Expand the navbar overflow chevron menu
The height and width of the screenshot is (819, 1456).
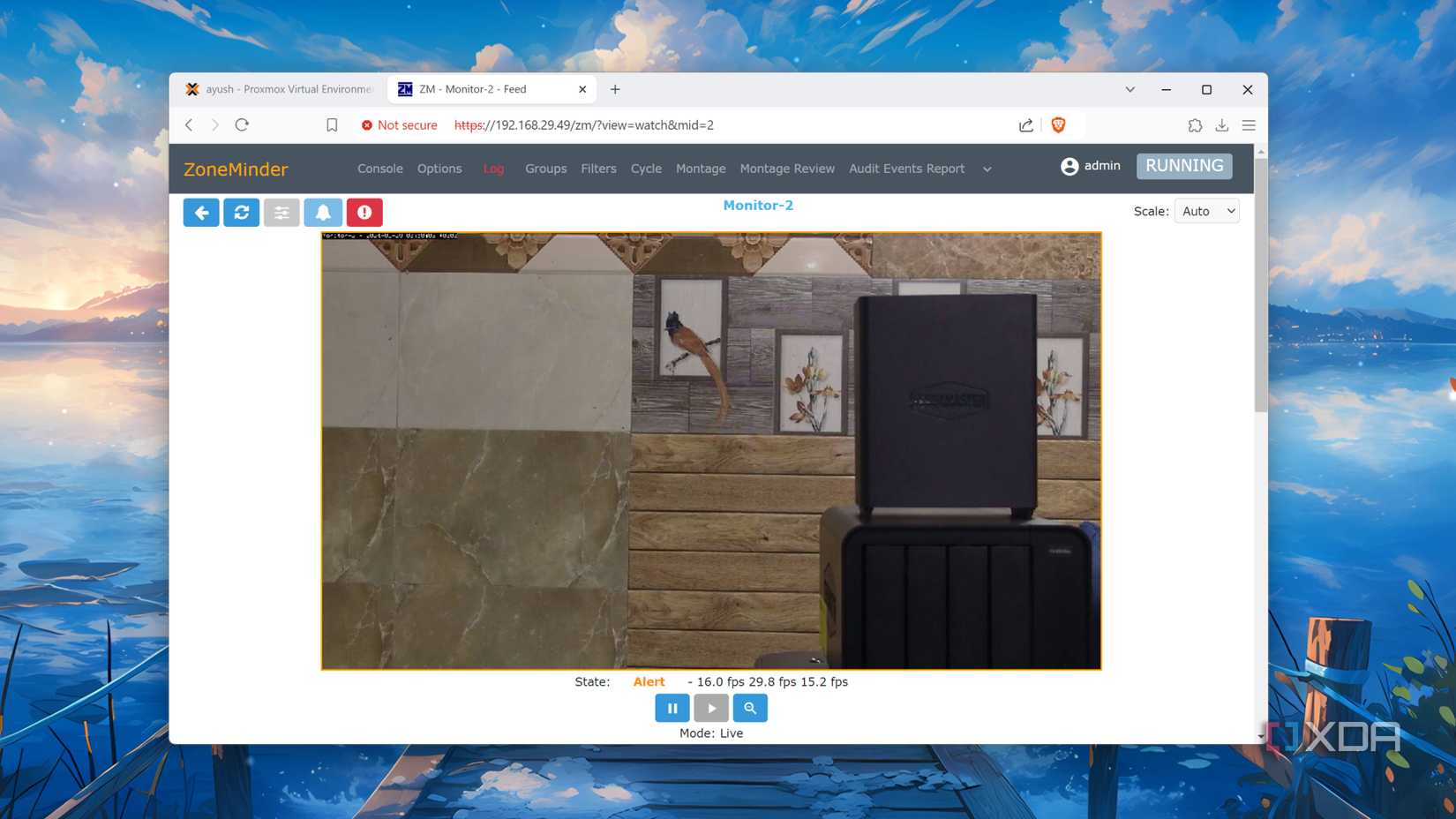pyautogui.click(x=987, y=169)
